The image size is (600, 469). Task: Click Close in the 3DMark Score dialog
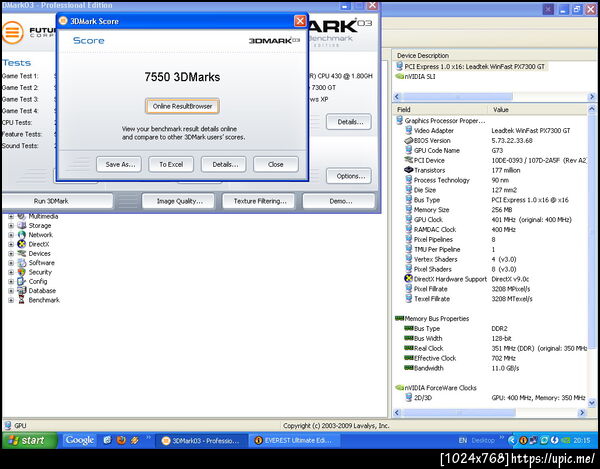276,164
